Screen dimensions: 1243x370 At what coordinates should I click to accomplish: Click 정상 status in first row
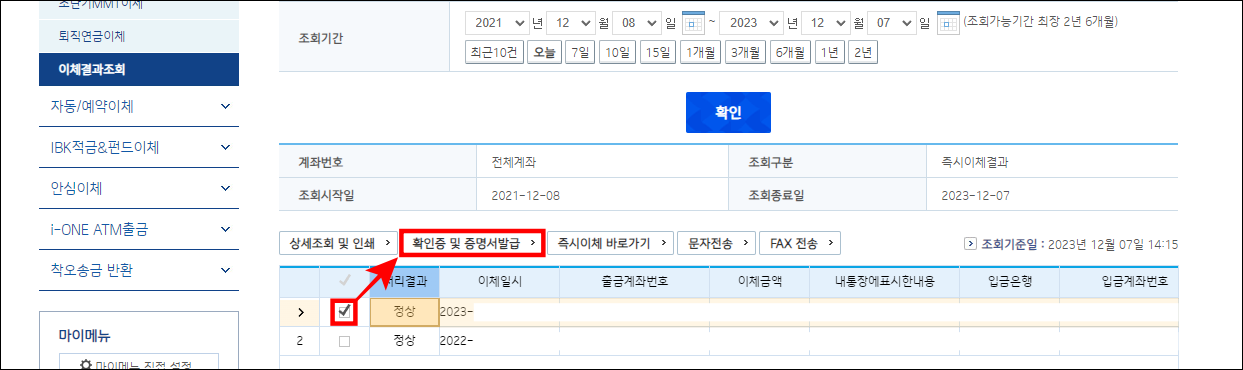[404, 312]
